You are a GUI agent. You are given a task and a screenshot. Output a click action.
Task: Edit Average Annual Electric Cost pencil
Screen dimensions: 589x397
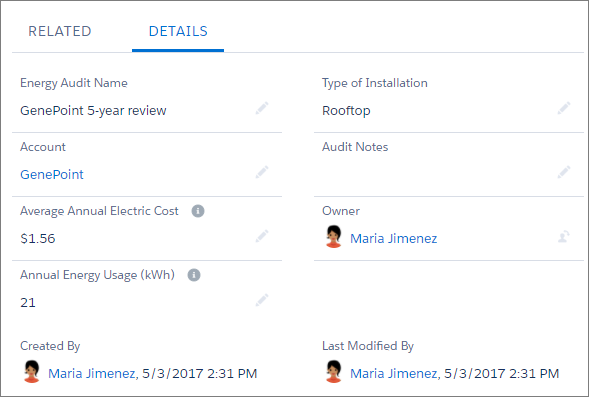point(262,236)
